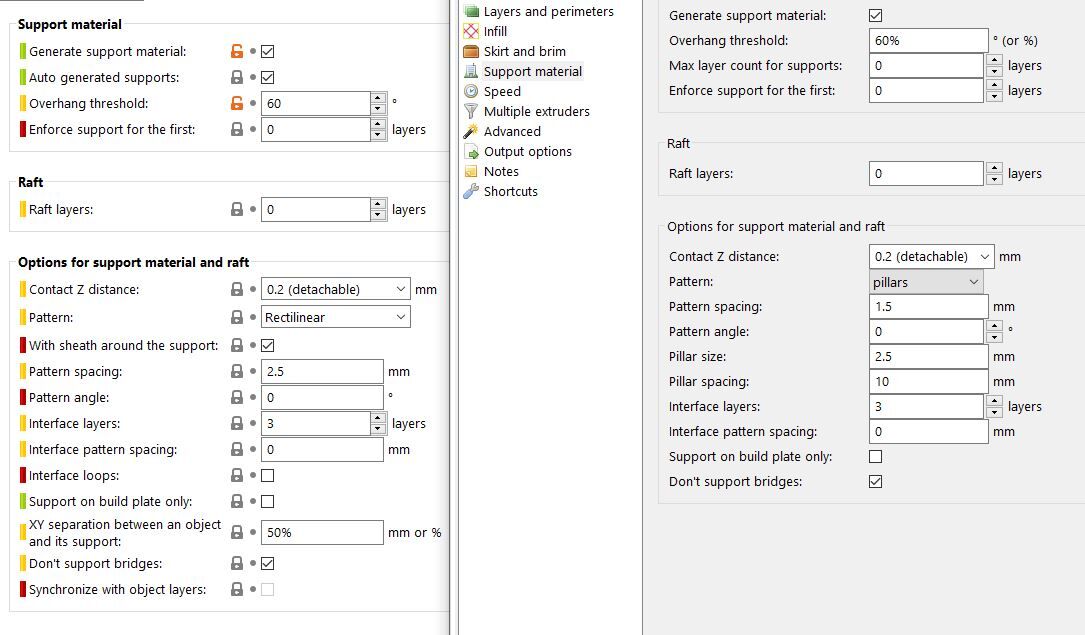The height and width of the screenshot is (635, 1085).
Task: Click lock icon beside Synchronize with object layers
Action: [237, 589]
